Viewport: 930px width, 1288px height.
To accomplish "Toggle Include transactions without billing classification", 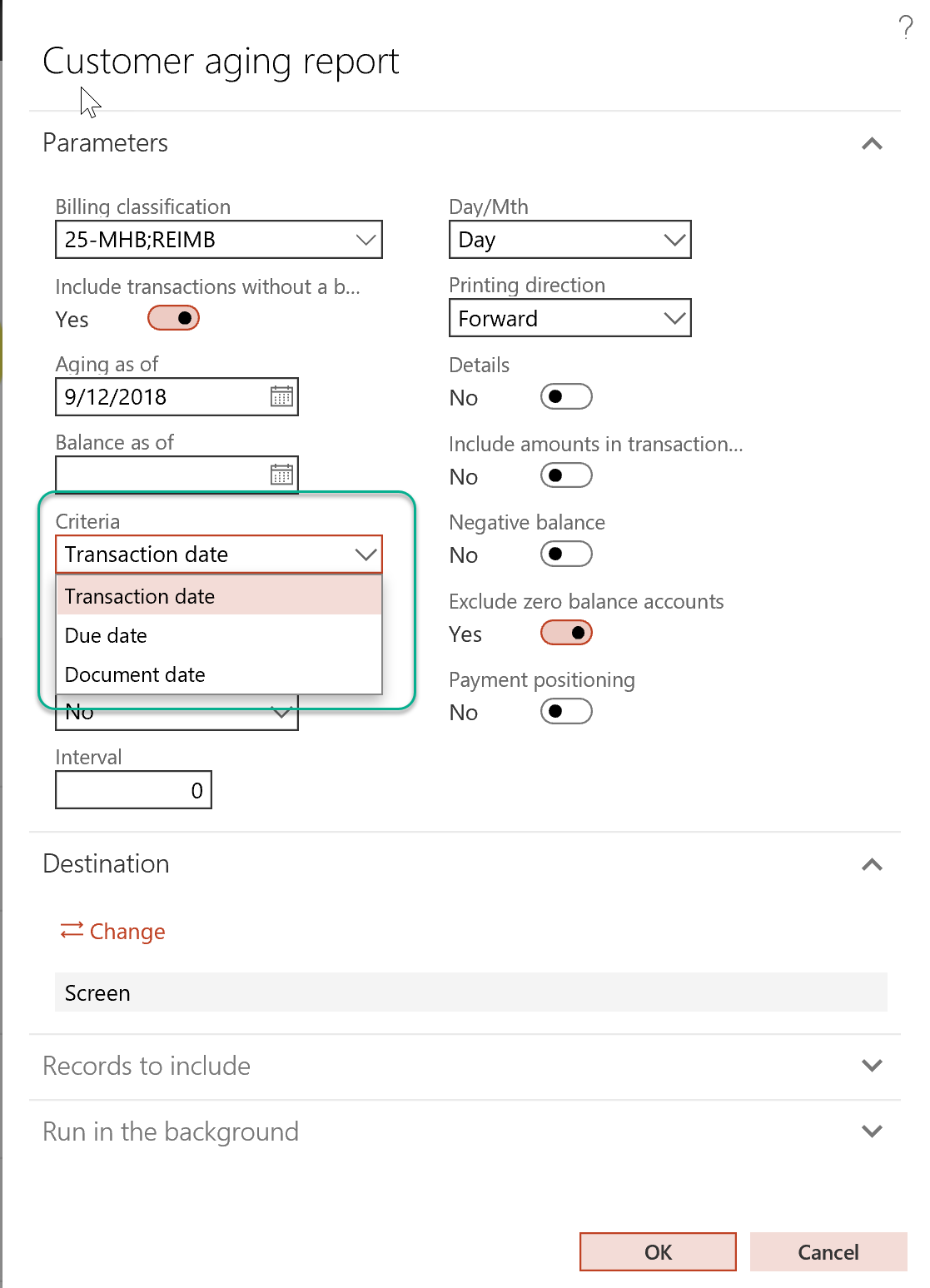I will 173,318.
